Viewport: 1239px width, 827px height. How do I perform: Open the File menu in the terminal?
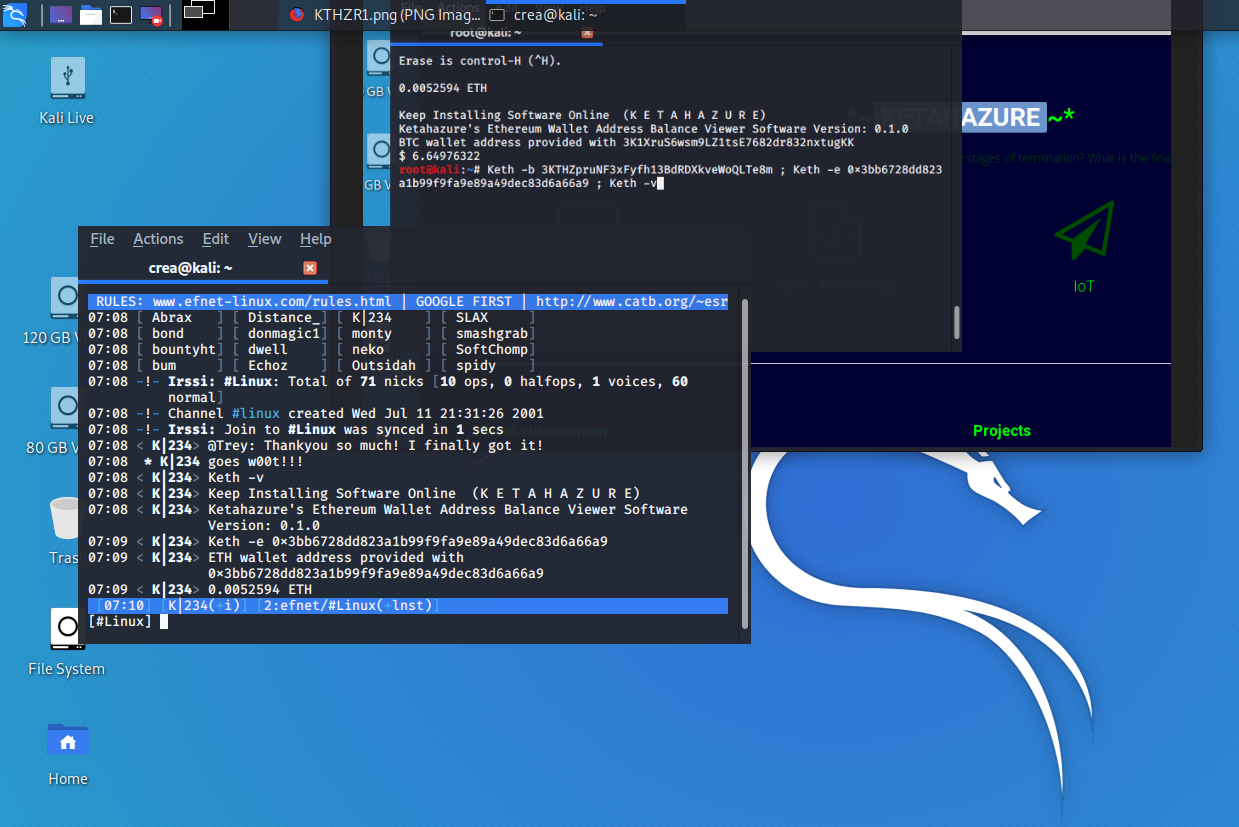click(x=102, y=239)
